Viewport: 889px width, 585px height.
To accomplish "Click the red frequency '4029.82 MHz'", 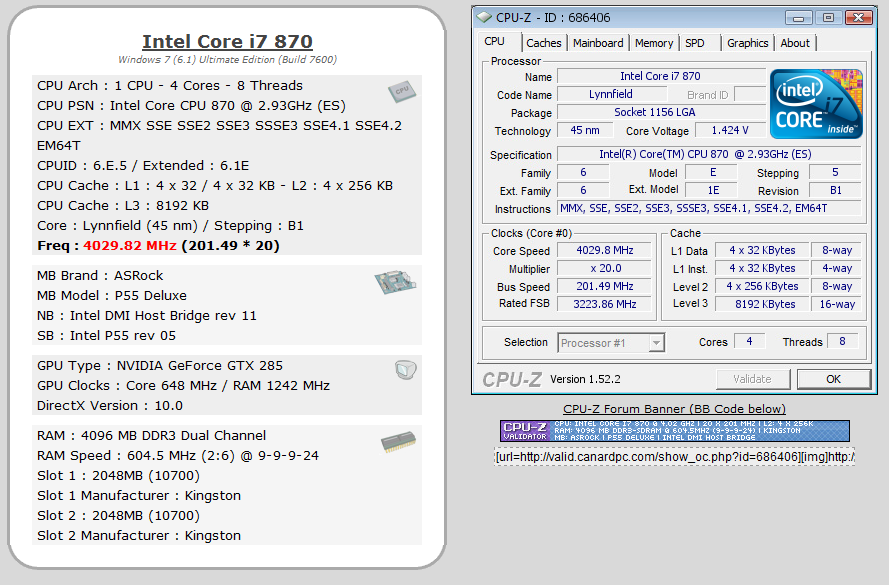I will tap(130, 245).
